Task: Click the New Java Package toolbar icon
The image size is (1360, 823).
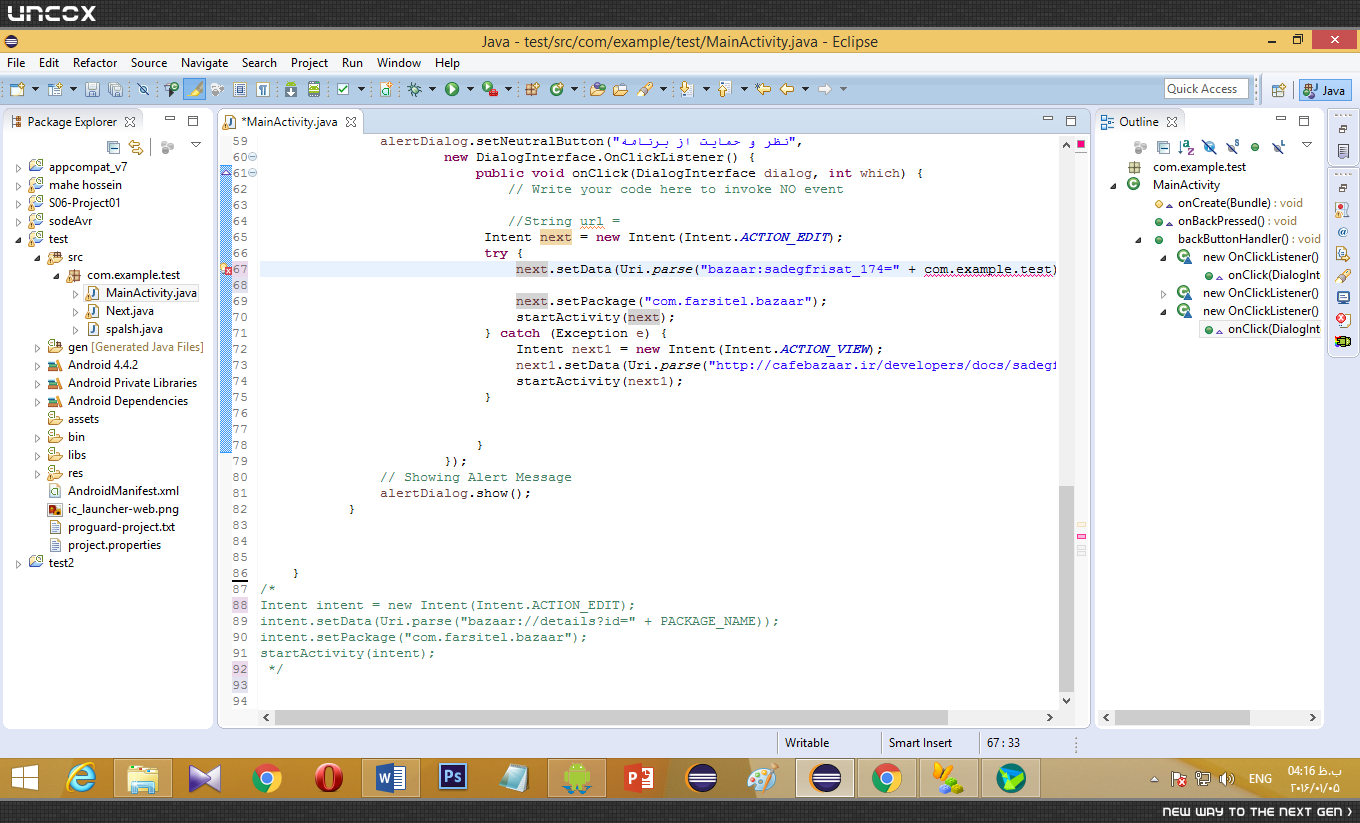Action: (532, 89)
